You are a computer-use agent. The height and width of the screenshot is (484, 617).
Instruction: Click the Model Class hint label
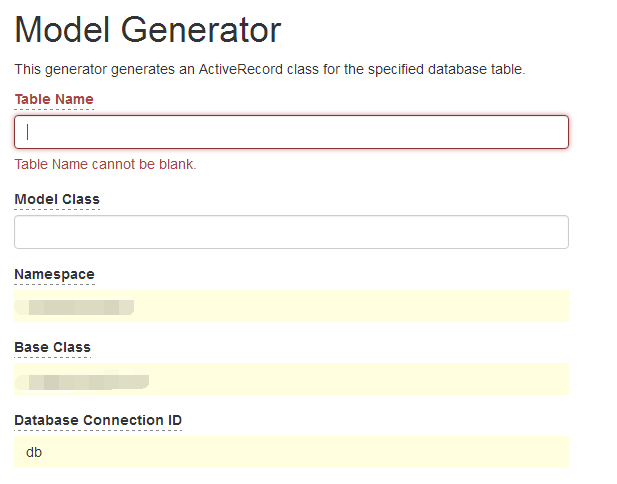57,199
